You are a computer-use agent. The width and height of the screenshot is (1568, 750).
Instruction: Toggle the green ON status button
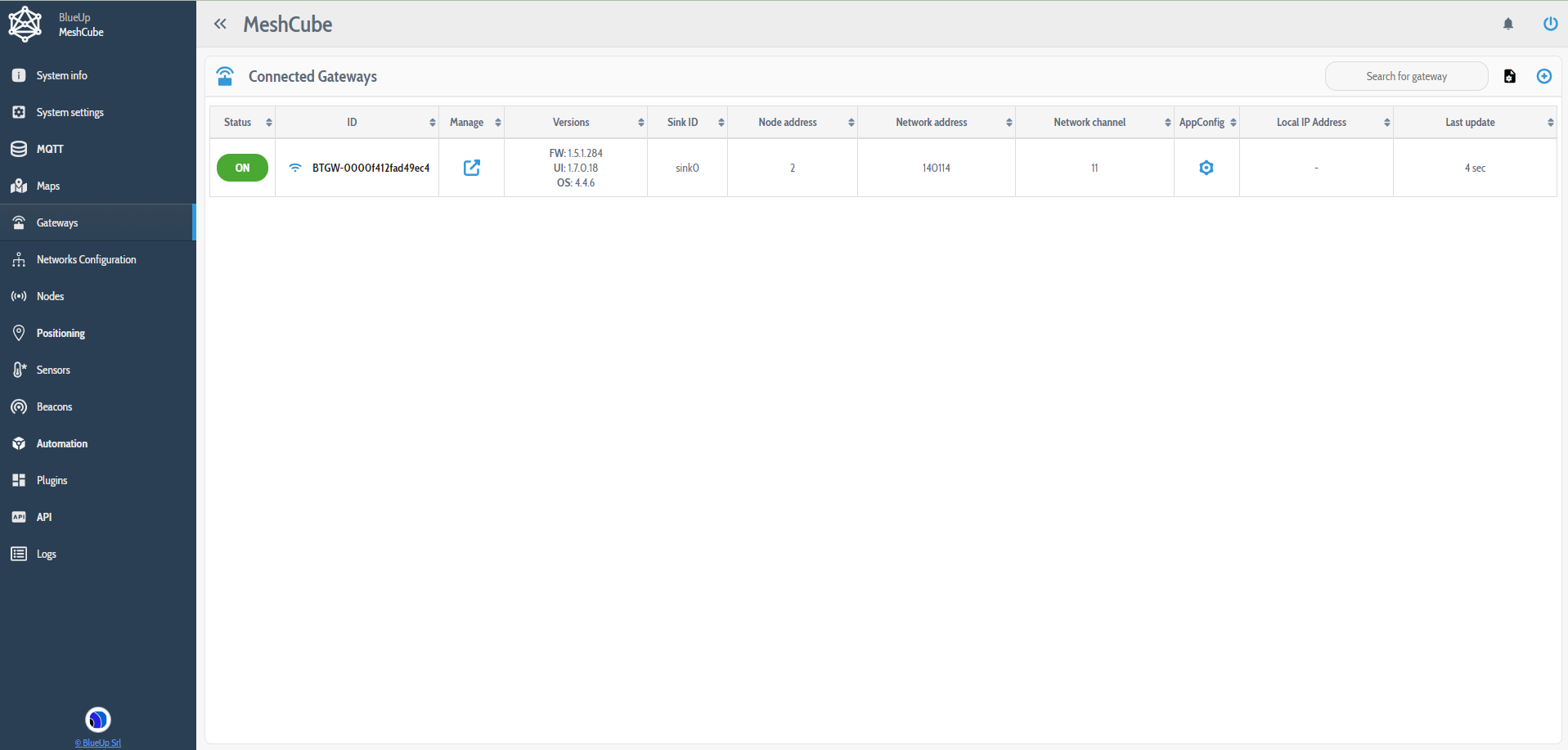pos(242,168)
